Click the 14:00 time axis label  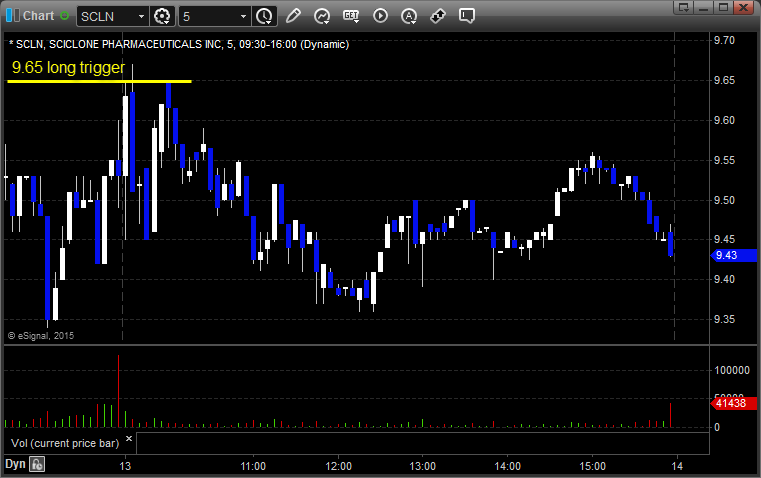(508, 466)
